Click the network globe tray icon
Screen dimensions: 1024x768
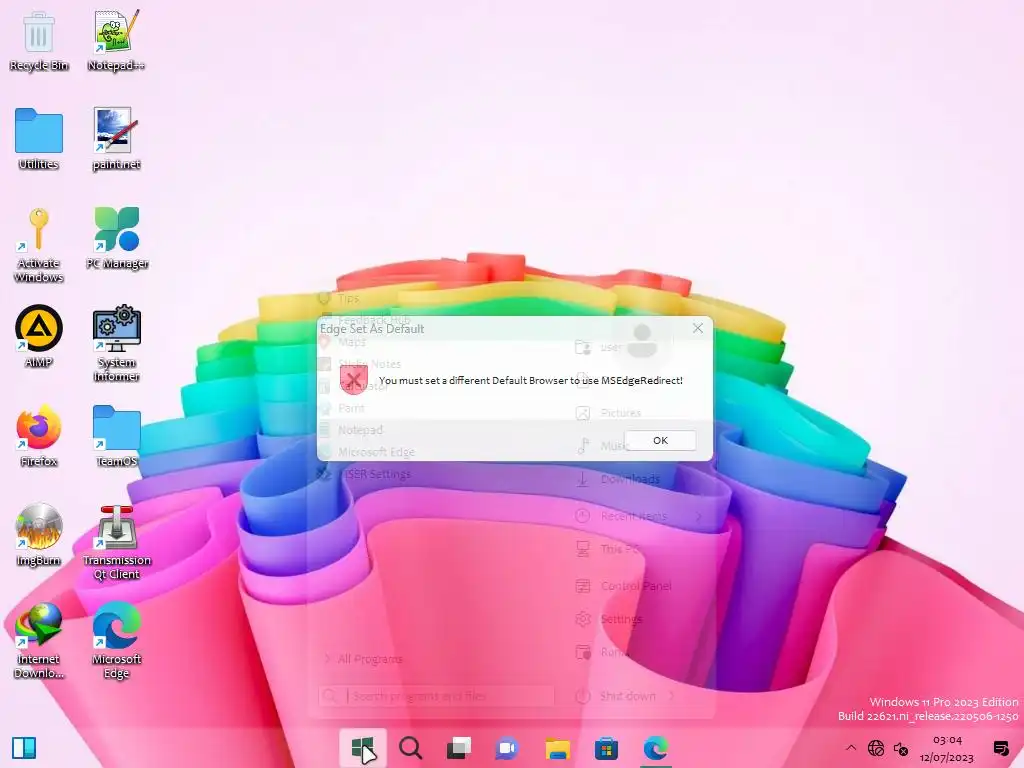tap(876, 748)
